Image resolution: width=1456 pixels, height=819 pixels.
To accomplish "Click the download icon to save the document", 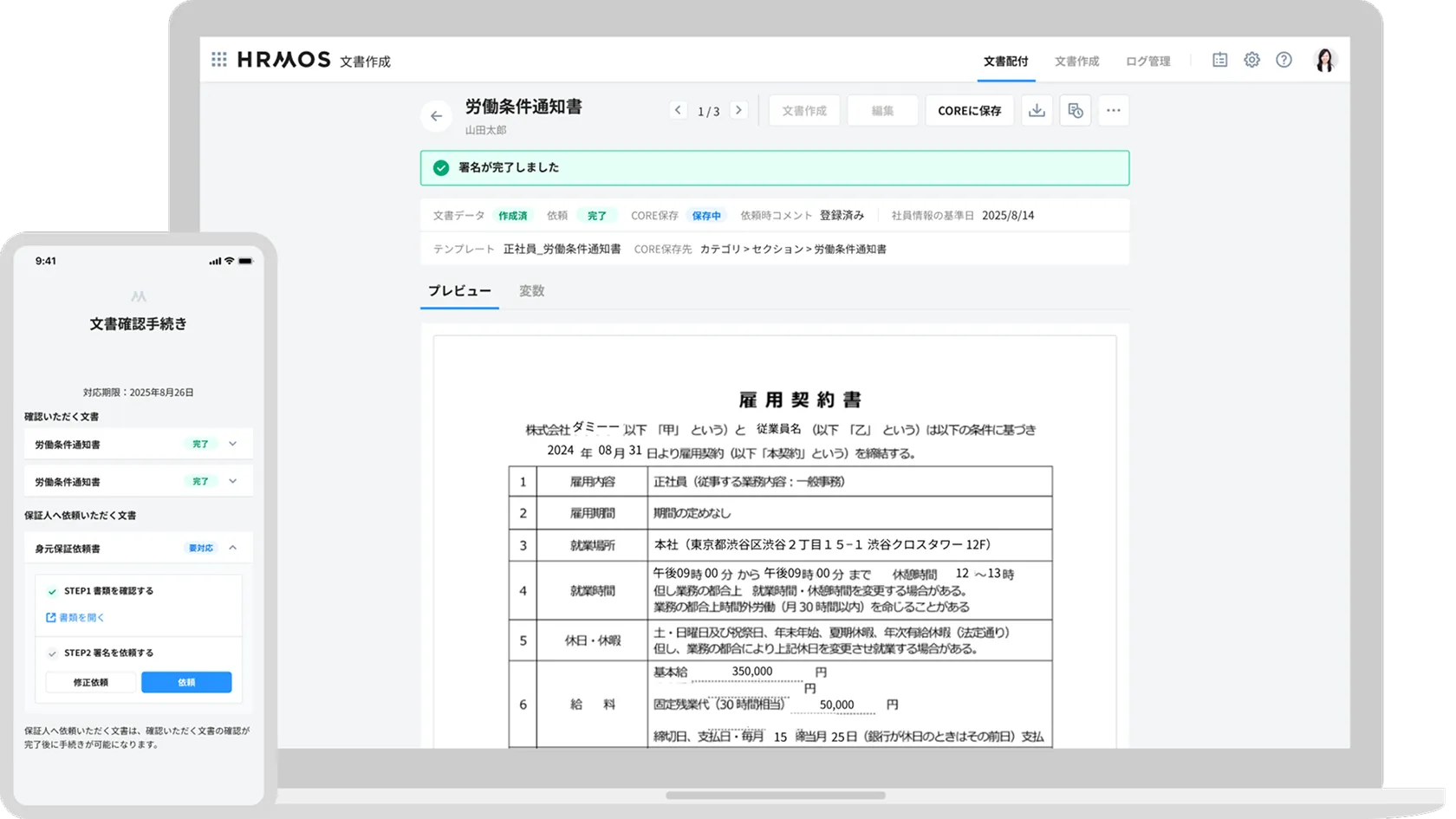I will coord(1037,110).
